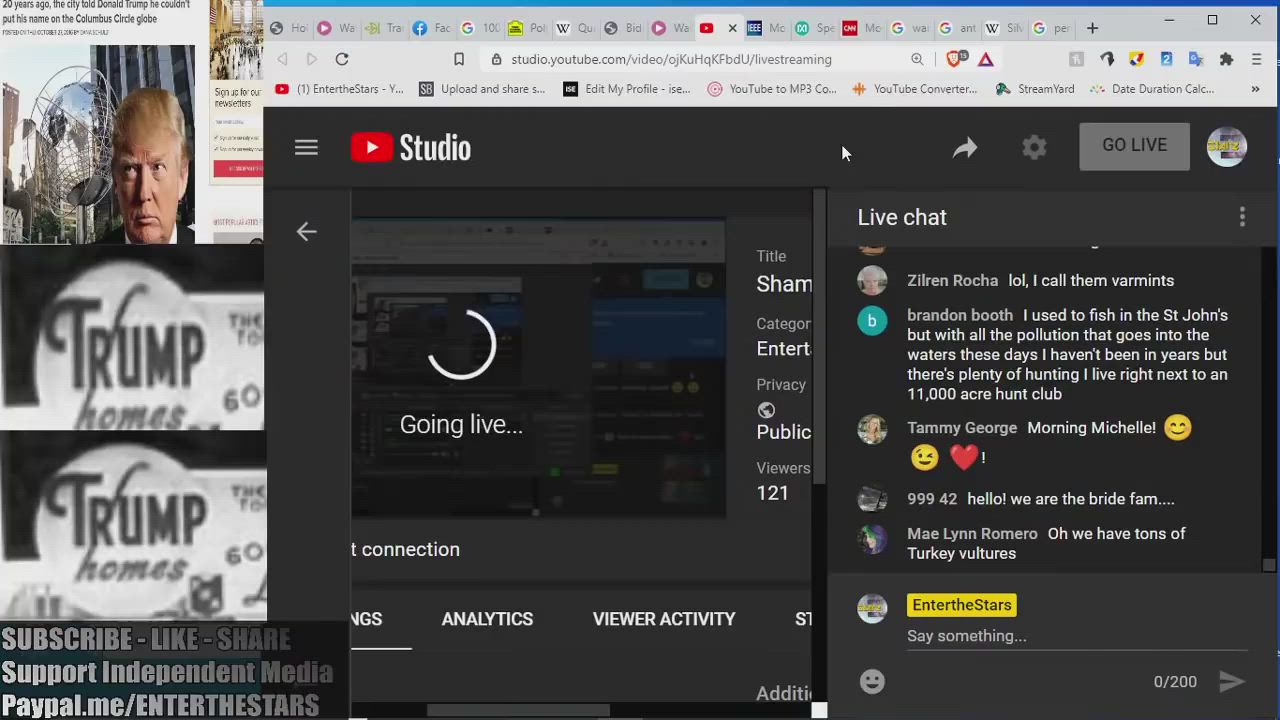The height and width of the screenshot is (720, 1280).
Task: Click the YouTube Studio logo
Action: coord(410,148)
